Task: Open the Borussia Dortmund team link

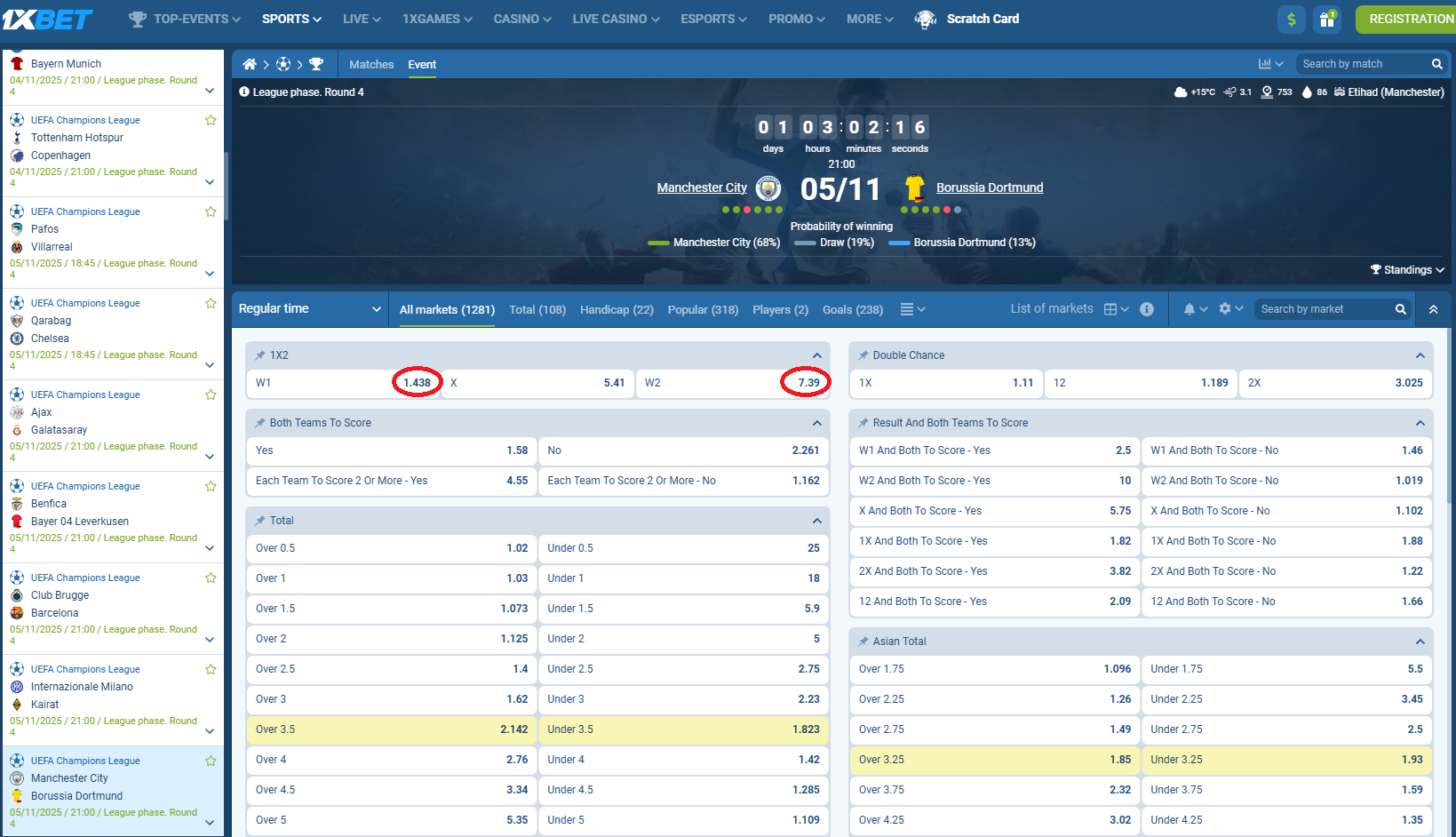Action: [990, 187]
